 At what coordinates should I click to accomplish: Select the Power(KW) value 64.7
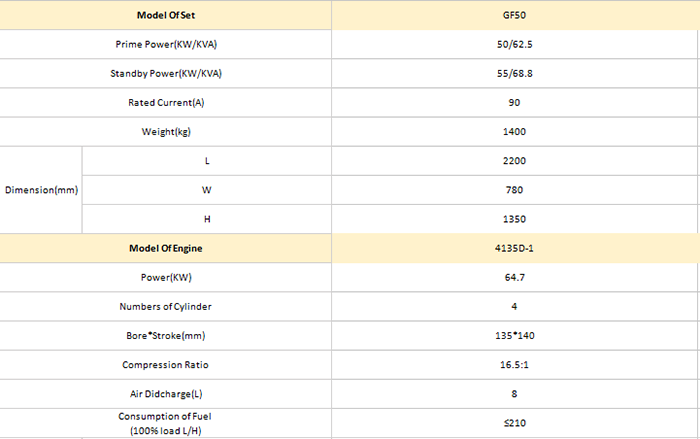tap(515, 277)
